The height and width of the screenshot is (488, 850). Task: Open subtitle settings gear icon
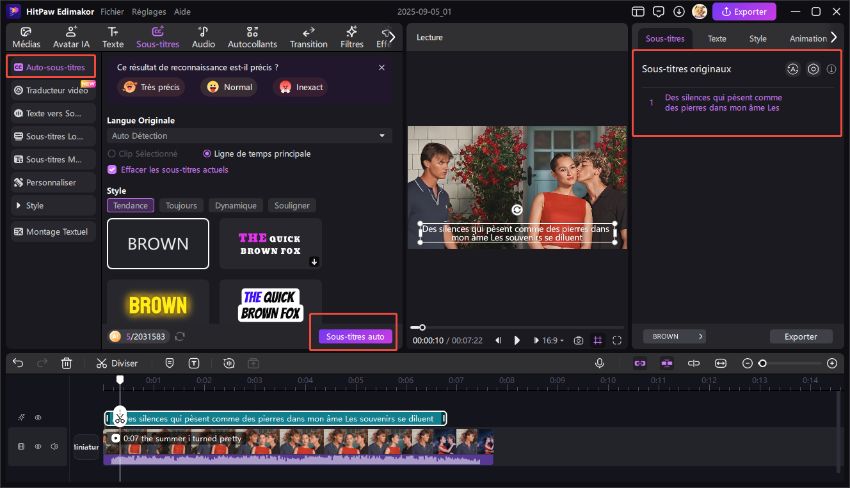(x=813, y=70)
